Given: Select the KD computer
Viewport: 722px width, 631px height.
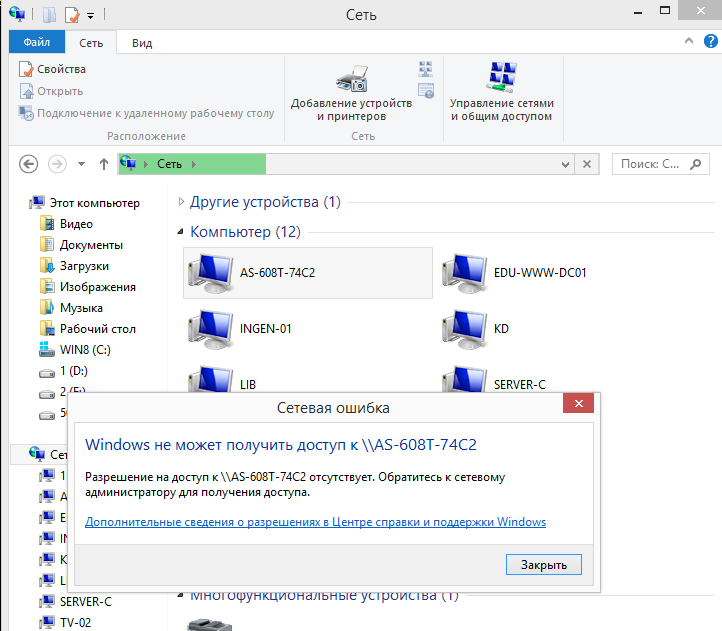Looking at the screenshot, I should tap(476, 328).
